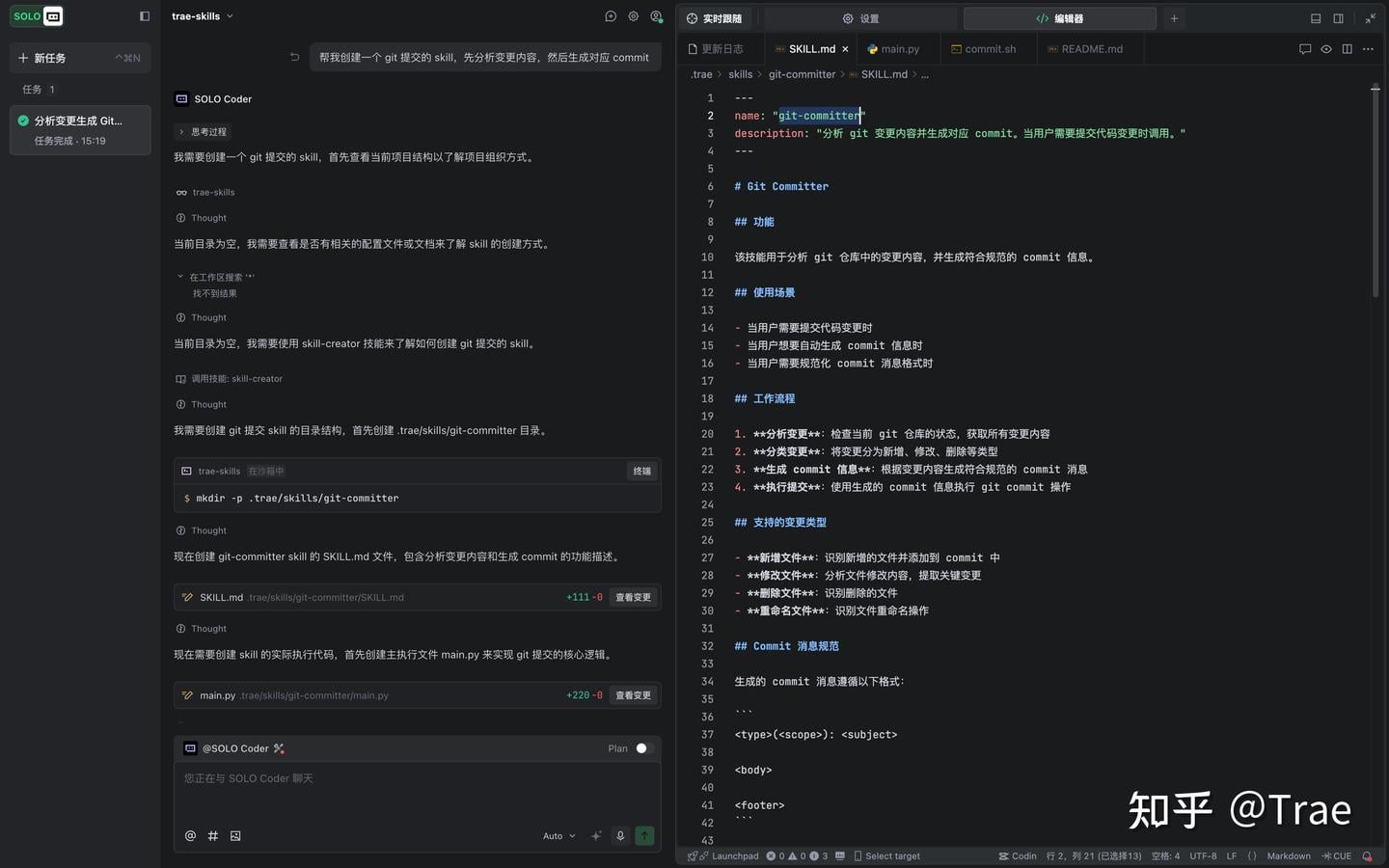Open the Auto model dropdown
1389x868 pixels.
point(558,836)
